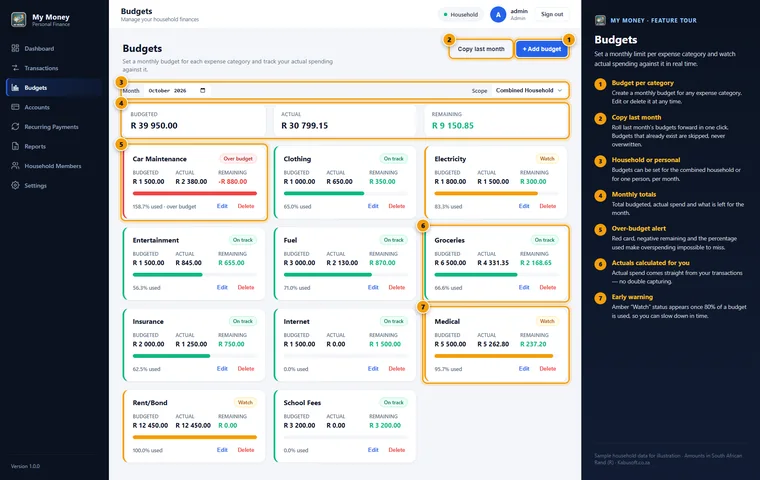
Task: Click the -R 880.00 remaining value
Action: pyautogui.click(x=233, y=182)
